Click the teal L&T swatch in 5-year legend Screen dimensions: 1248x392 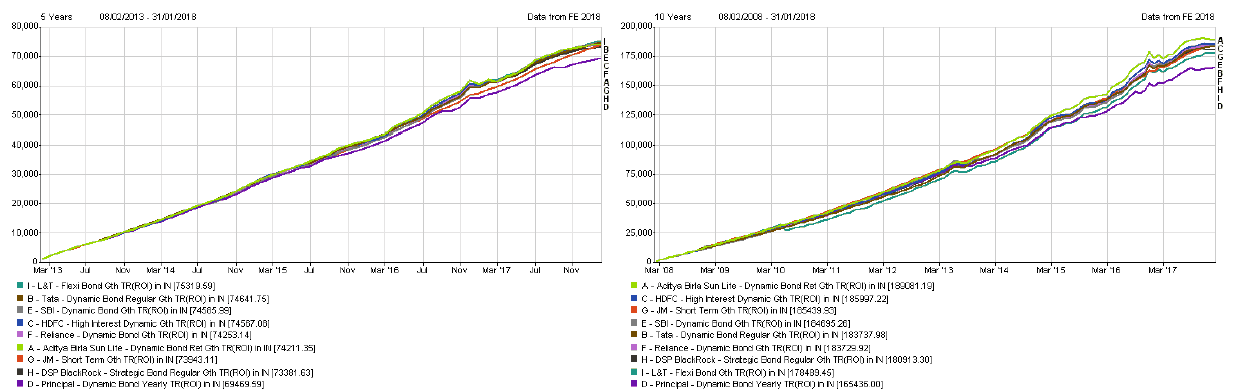(x=21, y=286)
